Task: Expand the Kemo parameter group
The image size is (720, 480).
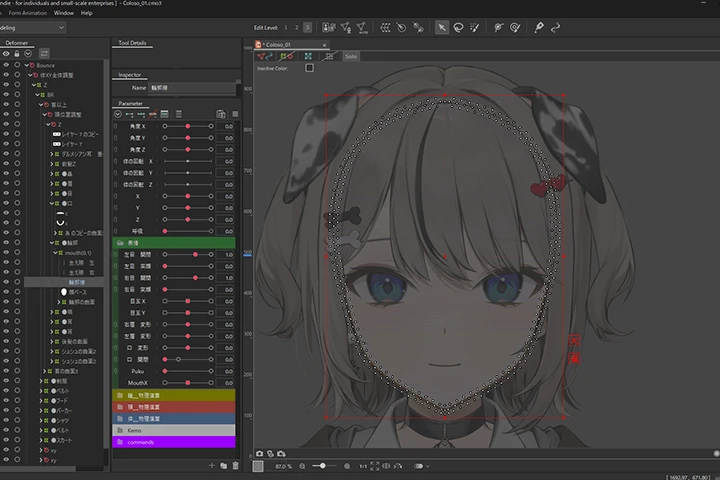Action: (174, 430)
